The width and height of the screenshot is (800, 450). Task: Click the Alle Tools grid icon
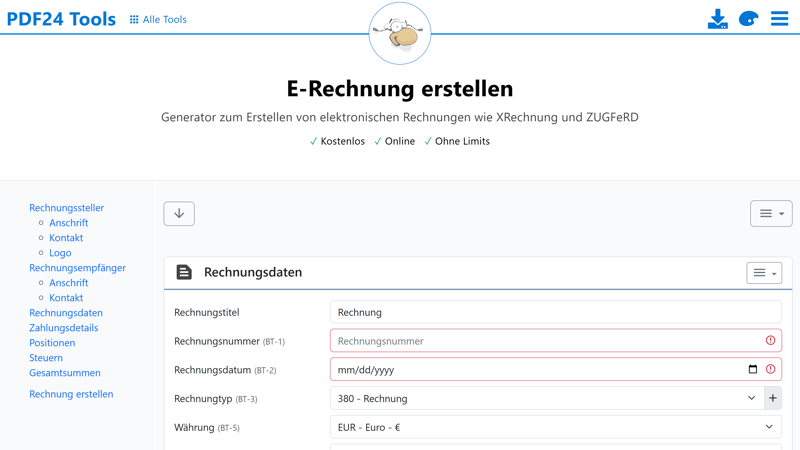pyautogui.click(x=134, y=19)
